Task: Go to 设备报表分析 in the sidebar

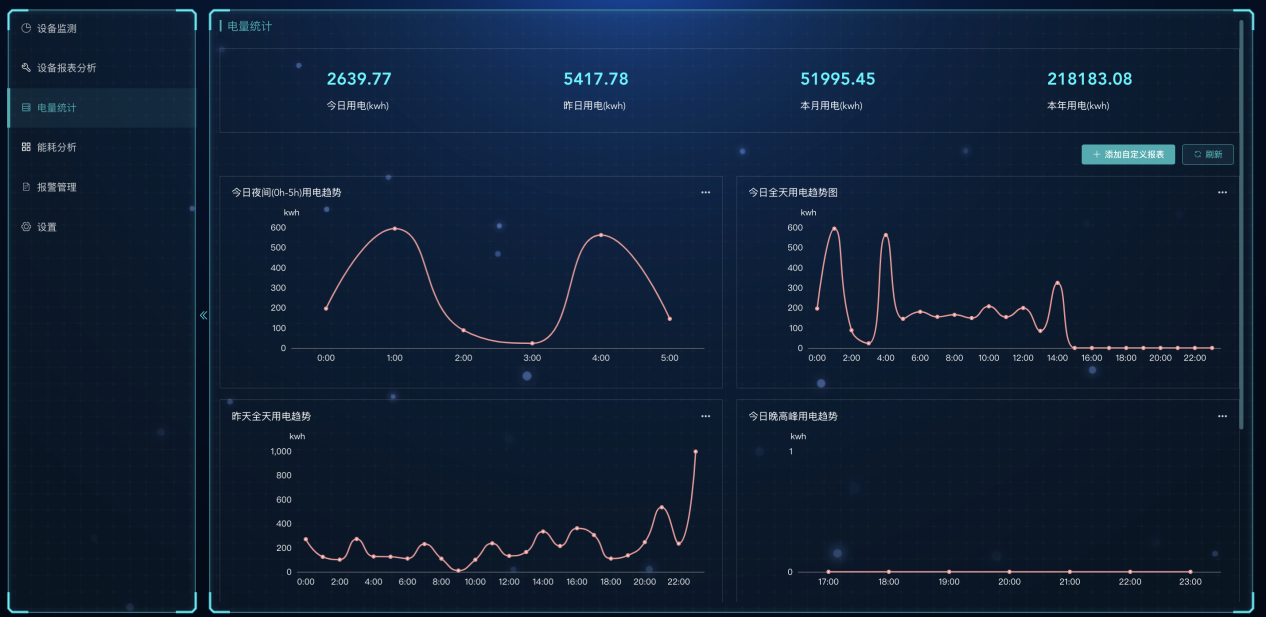Action: coord(101,68)
